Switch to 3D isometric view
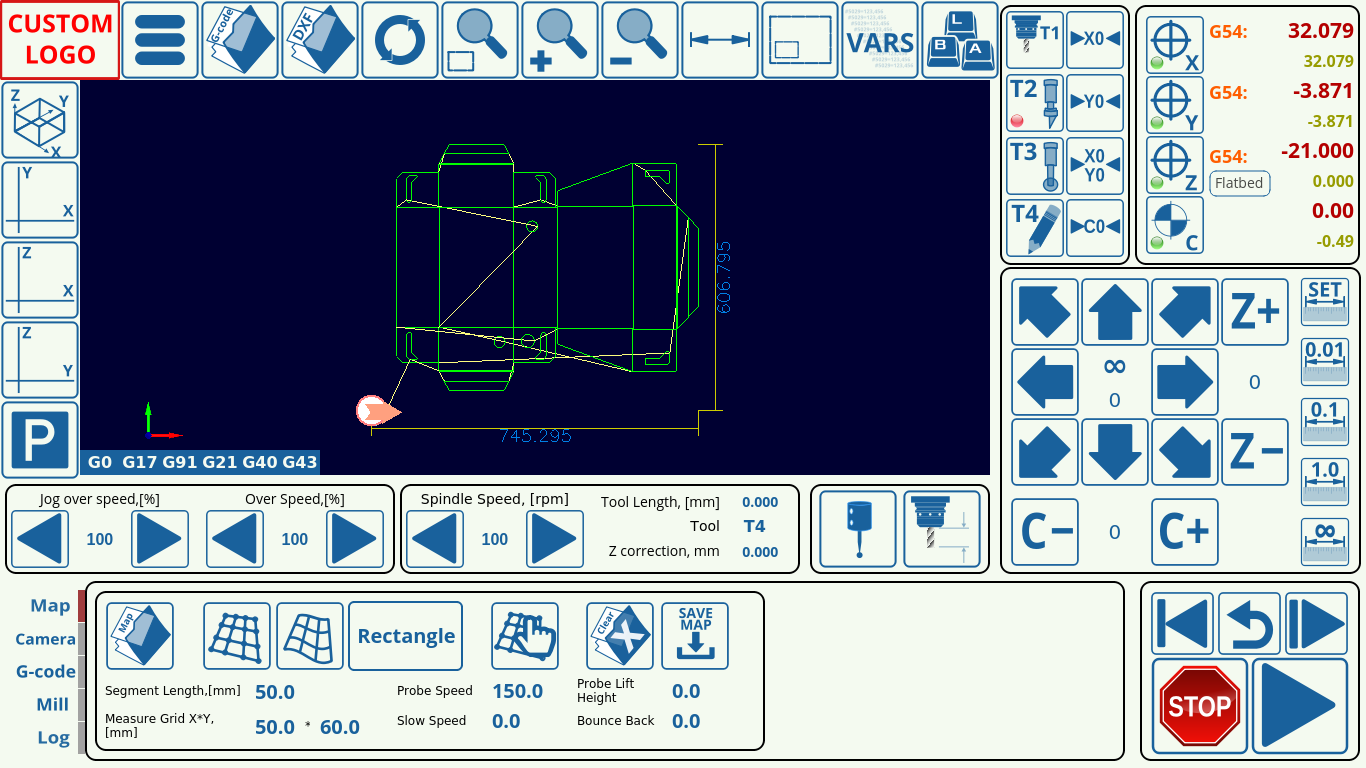 click(x=40, y=121)
